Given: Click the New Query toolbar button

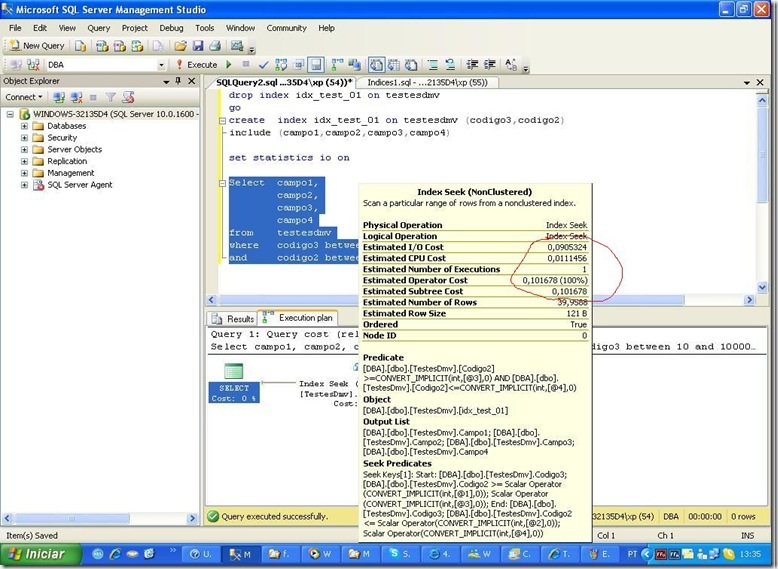Looking at the screenshot, I should [36, 46].
